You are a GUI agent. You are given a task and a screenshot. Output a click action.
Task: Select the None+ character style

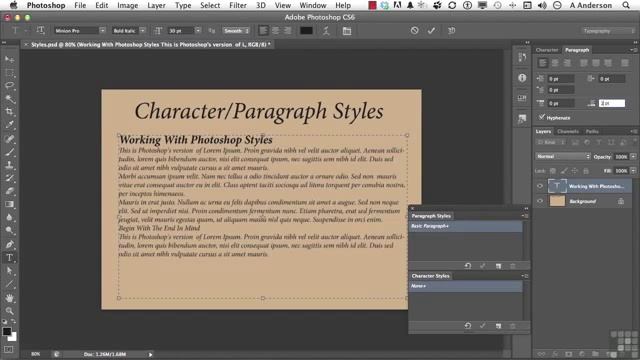click(465, 286)
